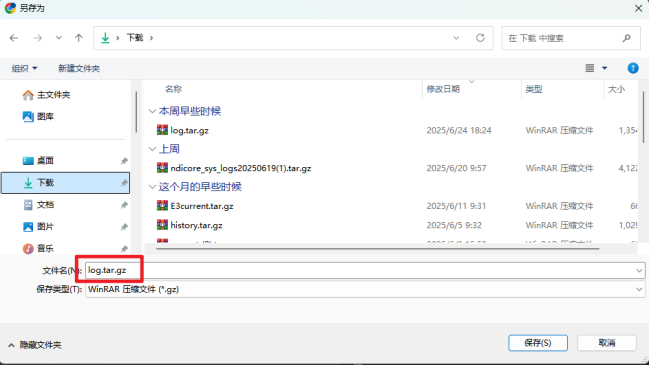Expand address bar history dropdown
This screenshot has height=366, width=649.
point(456,38)
